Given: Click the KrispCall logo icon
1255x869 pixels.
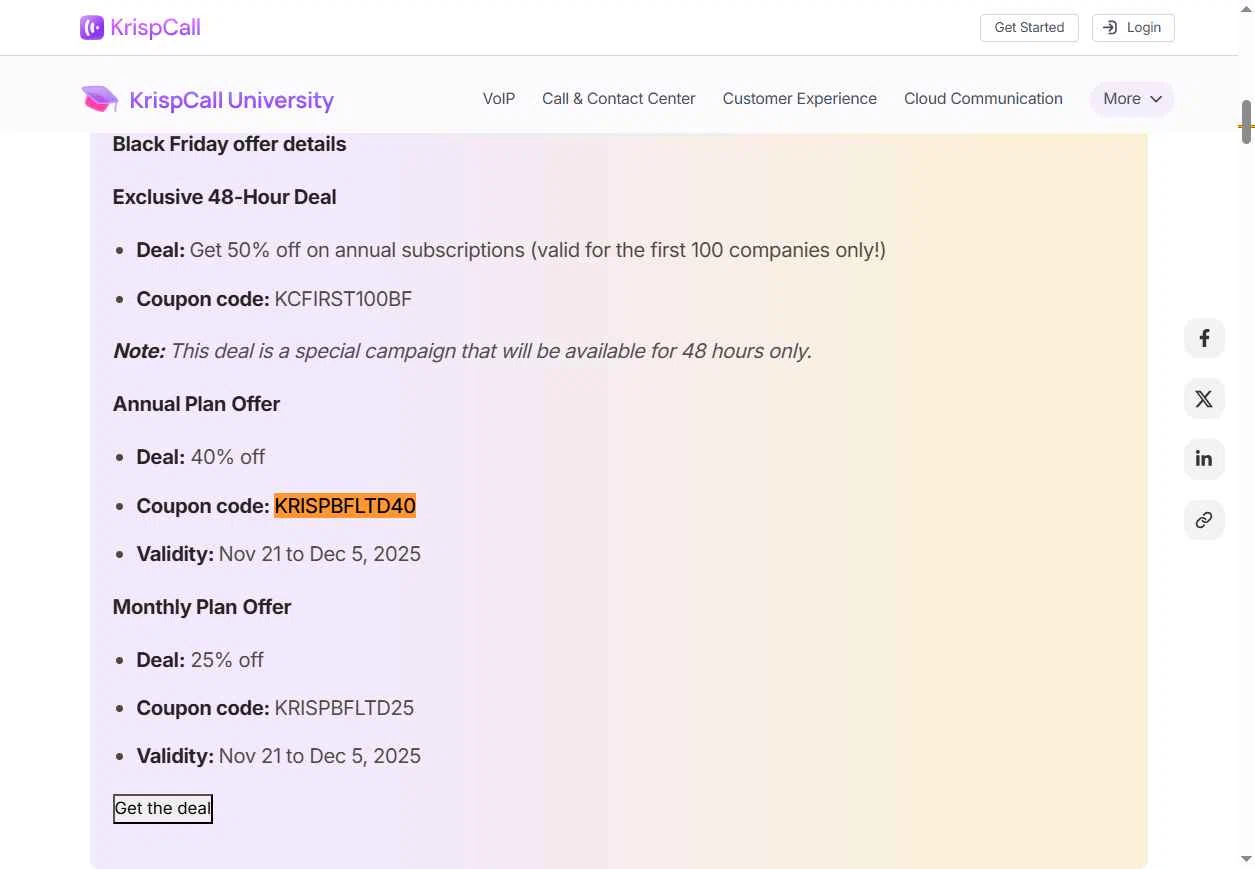Looking at the screenshot, I should click(x=92, y=27).
